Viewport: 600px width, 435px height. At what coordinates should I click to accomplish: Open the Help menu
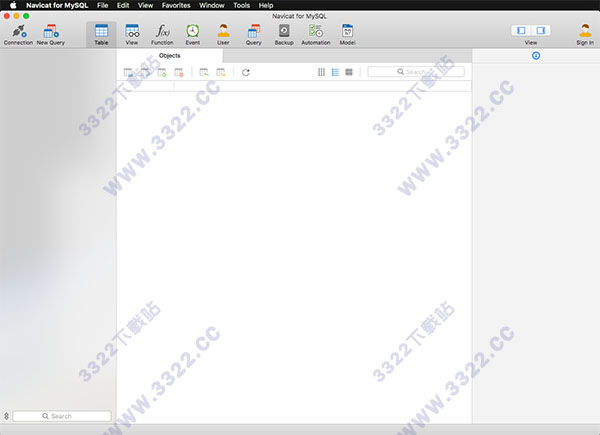coord(266,5)
